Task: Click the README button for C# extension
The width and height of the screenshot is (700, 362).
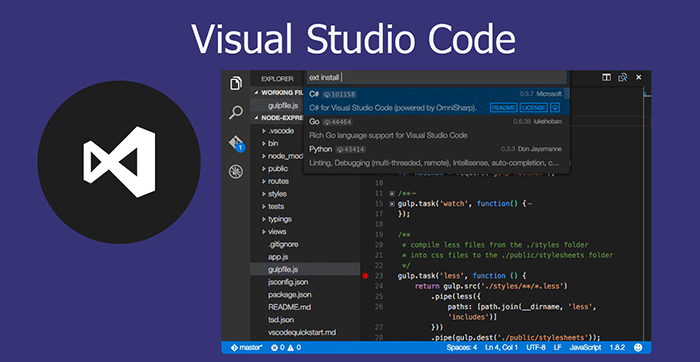Action: pyautogui.click(x=504, y=108)
